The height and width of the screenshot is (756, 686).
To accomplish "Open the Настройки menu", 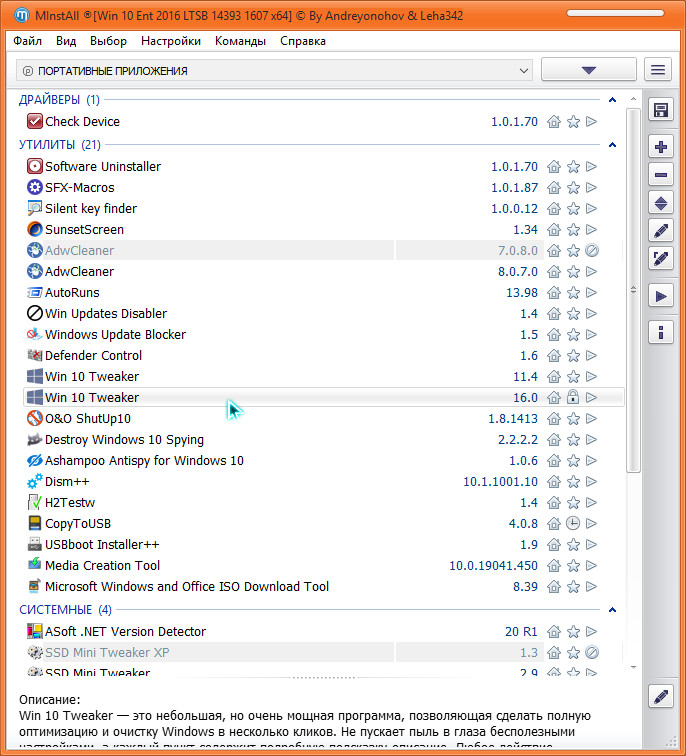I will (x=171, y=41).
